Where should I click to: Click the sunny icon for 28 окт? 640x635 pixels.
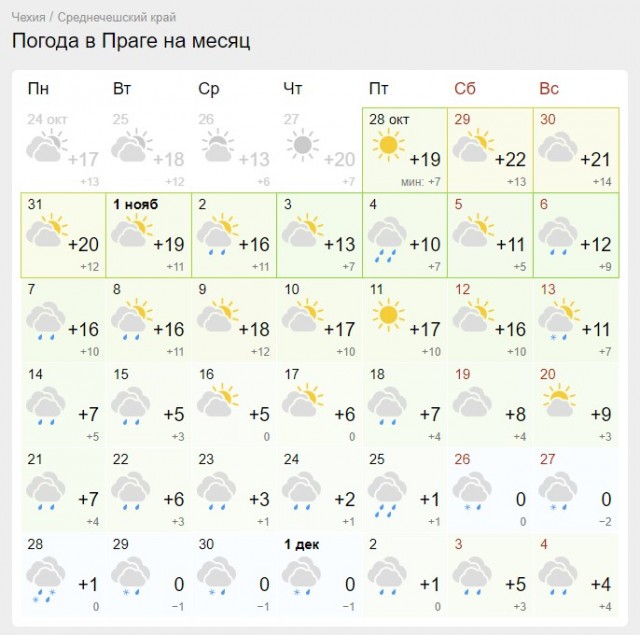pyautogui.click(x=388, y=145)
